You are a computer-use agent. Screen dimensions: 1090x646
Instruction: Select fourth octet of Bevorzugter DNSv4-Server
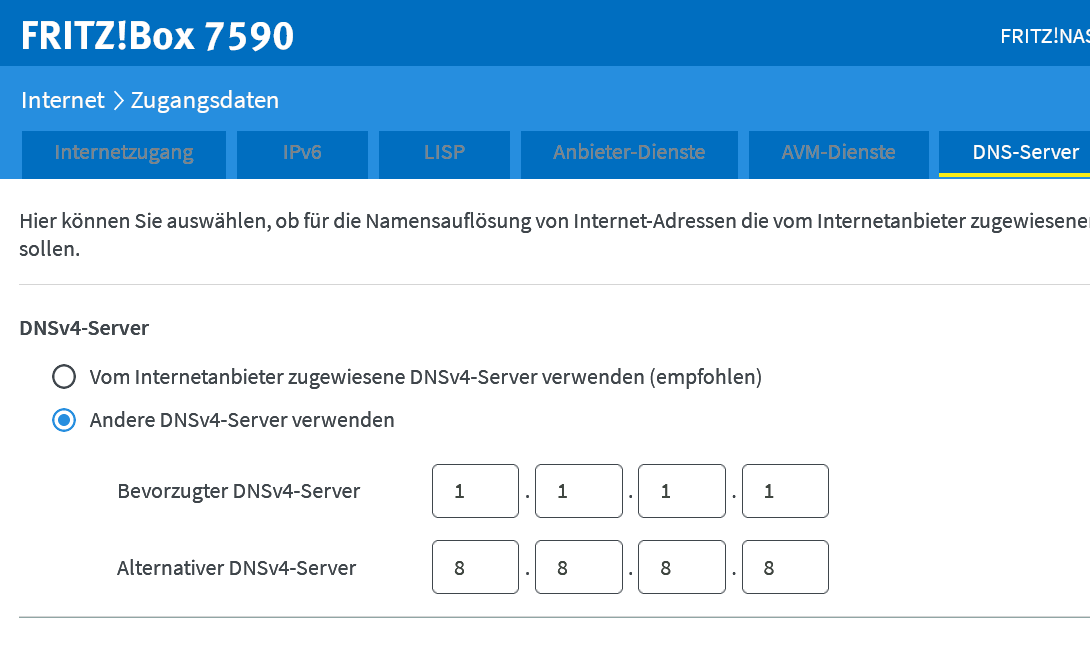[785, 491]
